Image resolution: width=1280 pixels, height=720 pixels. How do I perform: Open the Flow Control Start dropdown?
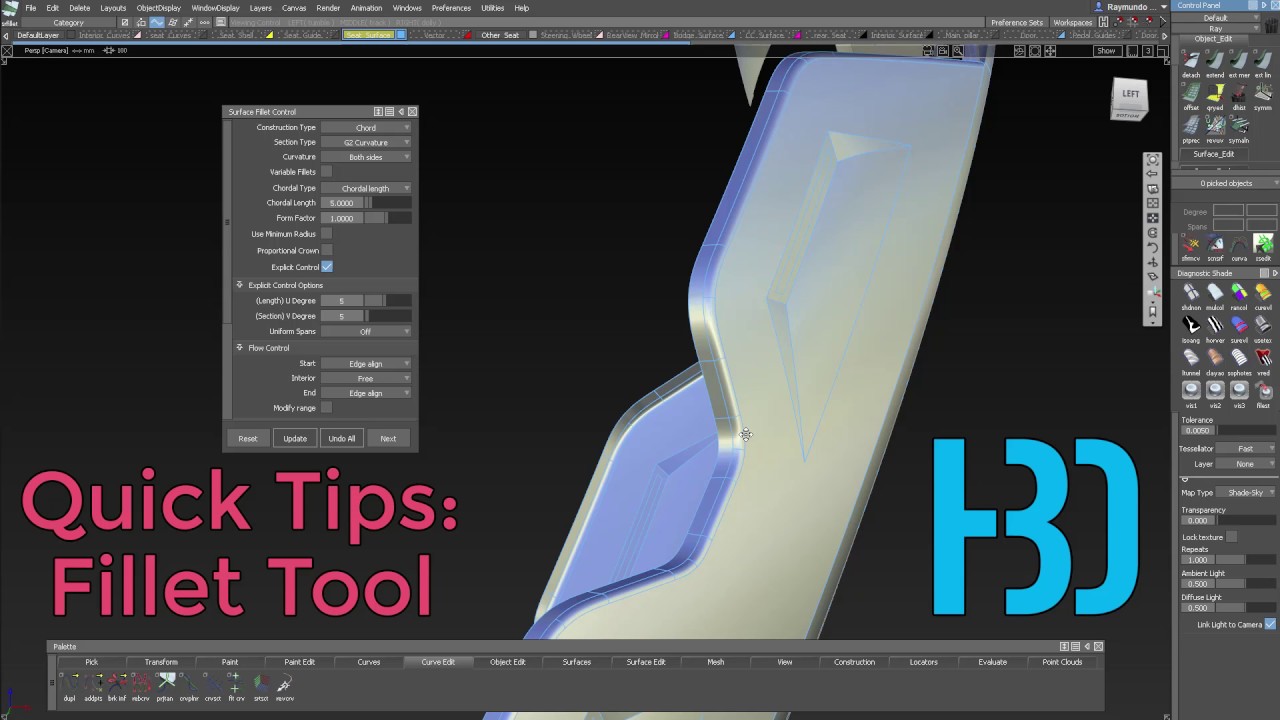366,364
